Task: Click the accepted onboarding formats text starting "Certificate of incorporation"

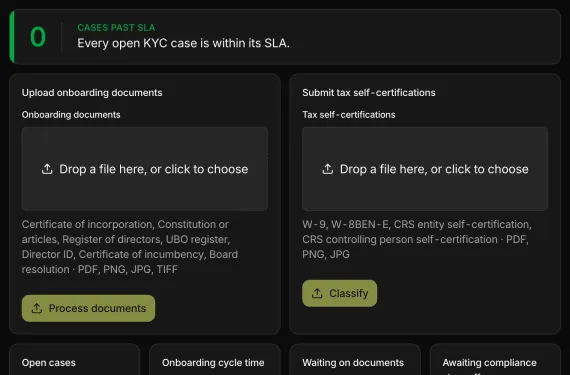Action: click(x=130, y=247)
